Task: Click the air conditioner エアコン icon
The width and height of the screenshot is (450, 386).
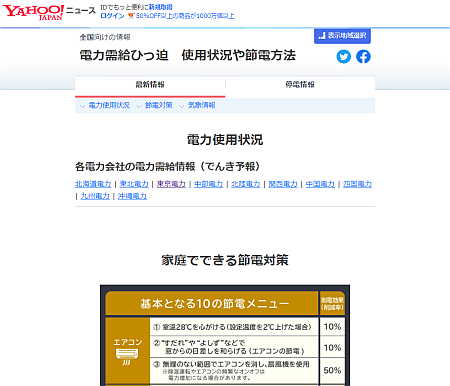Action: coord(127,356)
